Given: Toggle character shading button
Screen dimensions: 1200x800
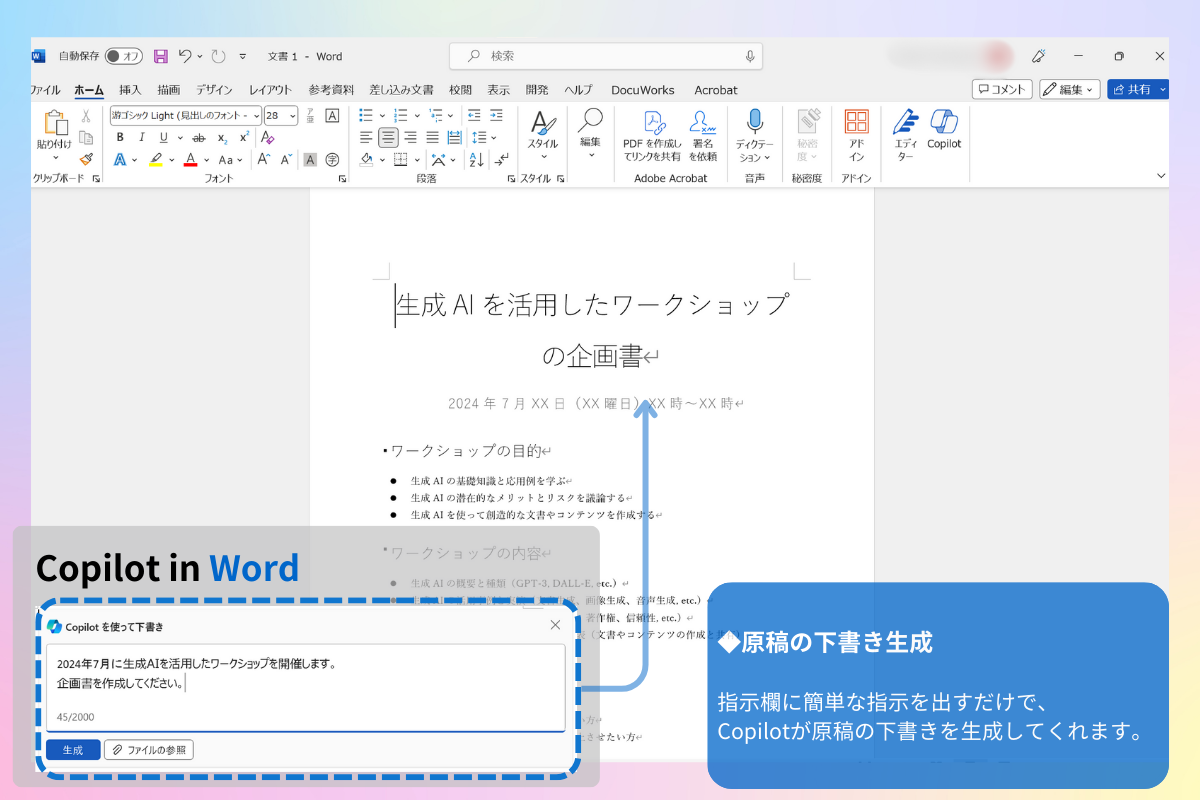Looking at the screenshot, I should (x=310, y=159).
